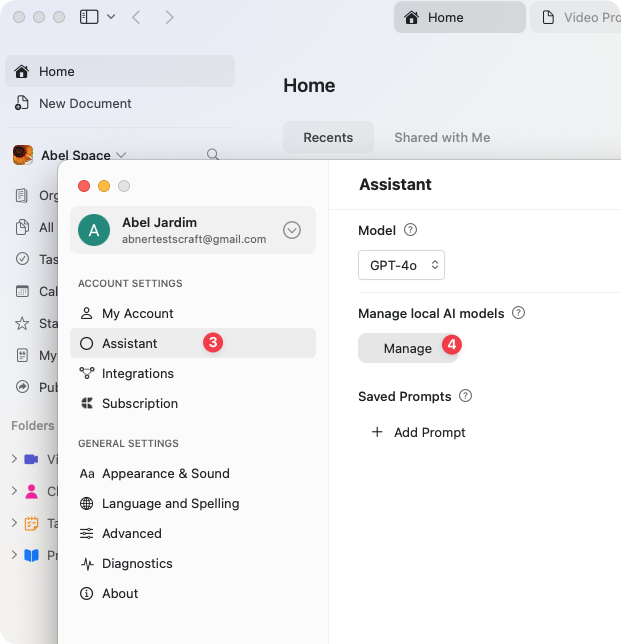621x644 pixels.
Task: Click the Published share icon in the sidebar
Action: [x=22, y=386]
